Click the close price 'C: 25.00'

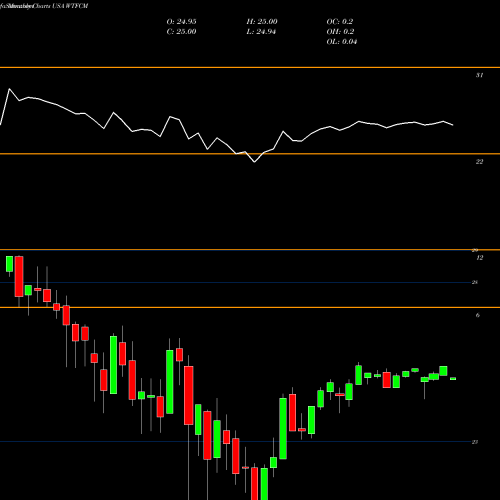click(181, 32)
